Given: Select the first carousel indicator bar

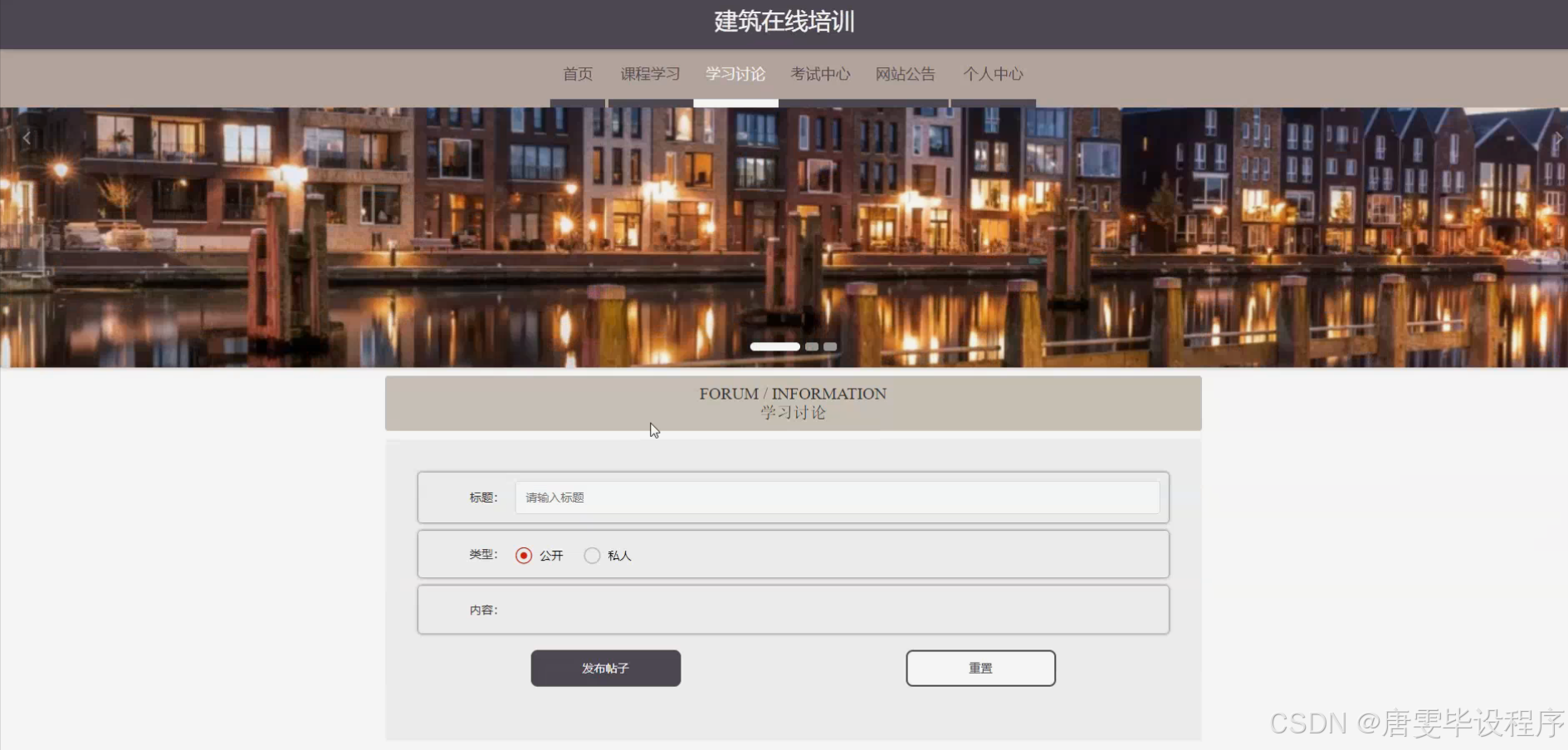Looking at the screenshot, I should [775, 346].
